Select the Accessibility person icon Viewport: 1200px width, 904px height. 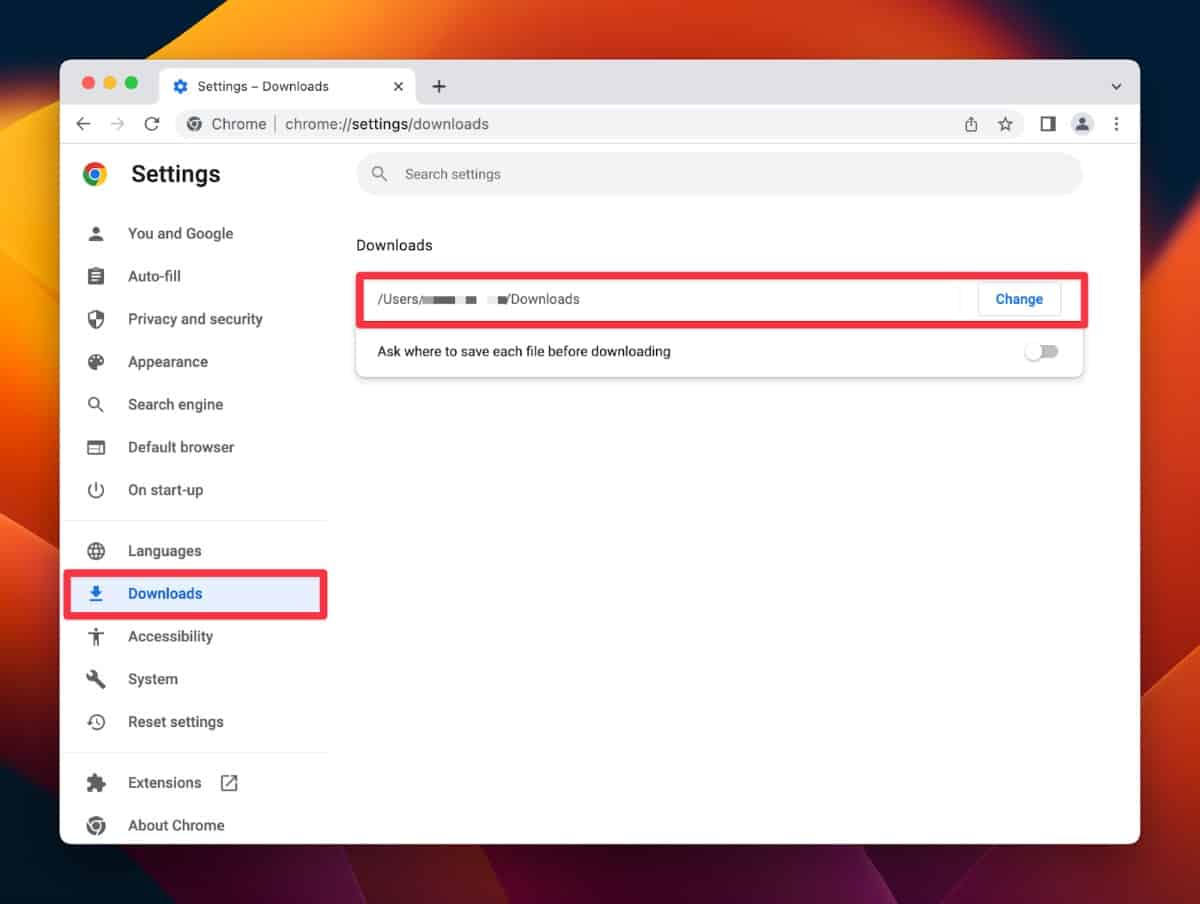point(96,636)
